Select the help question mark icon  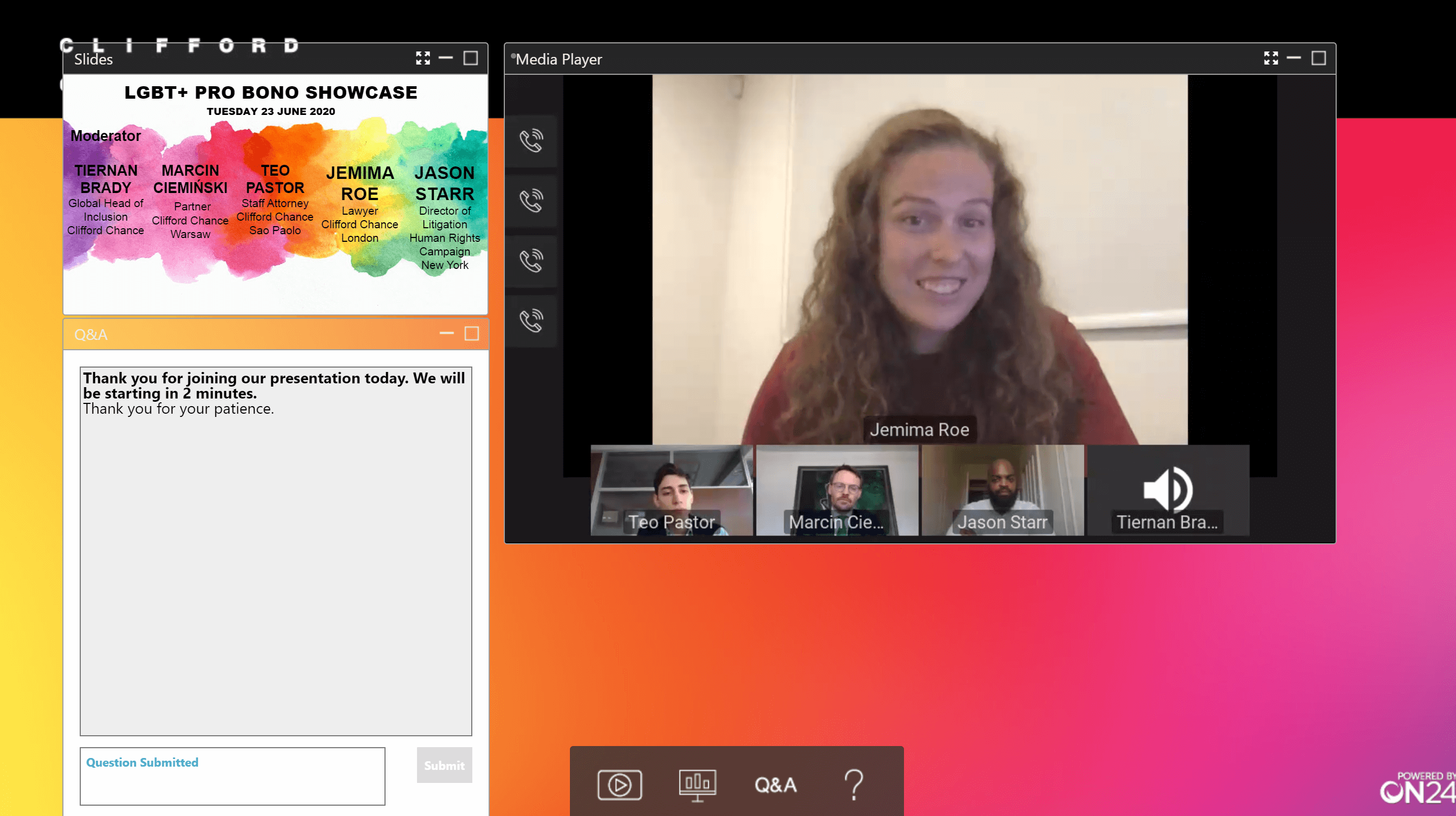click(x=854, y=784)
